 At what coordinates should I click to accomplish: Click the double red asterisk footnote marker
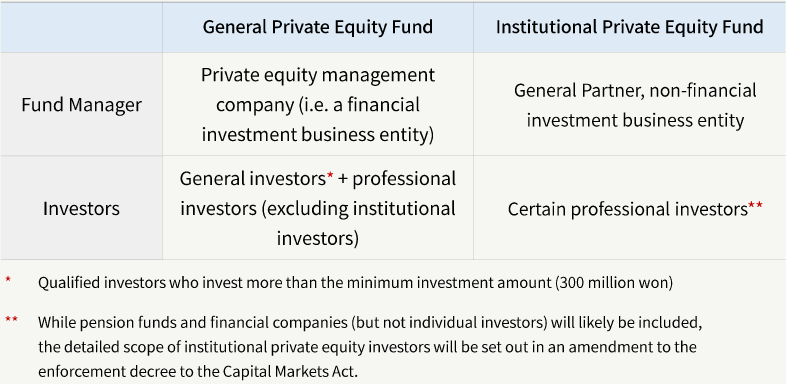[x=12, y=318]
